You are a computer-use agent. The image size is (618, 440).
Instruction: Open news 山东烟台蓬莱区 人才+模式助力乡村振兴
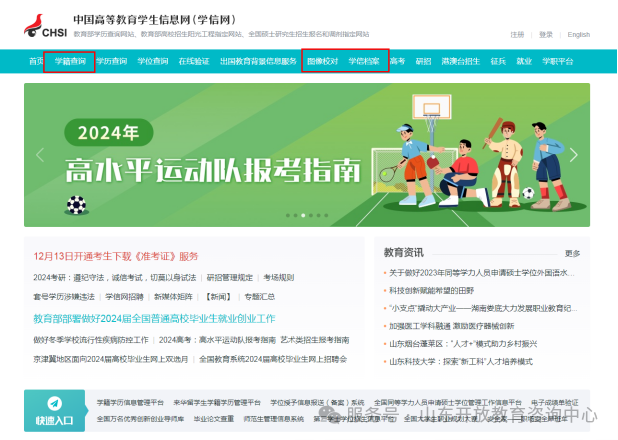point(463,344)
